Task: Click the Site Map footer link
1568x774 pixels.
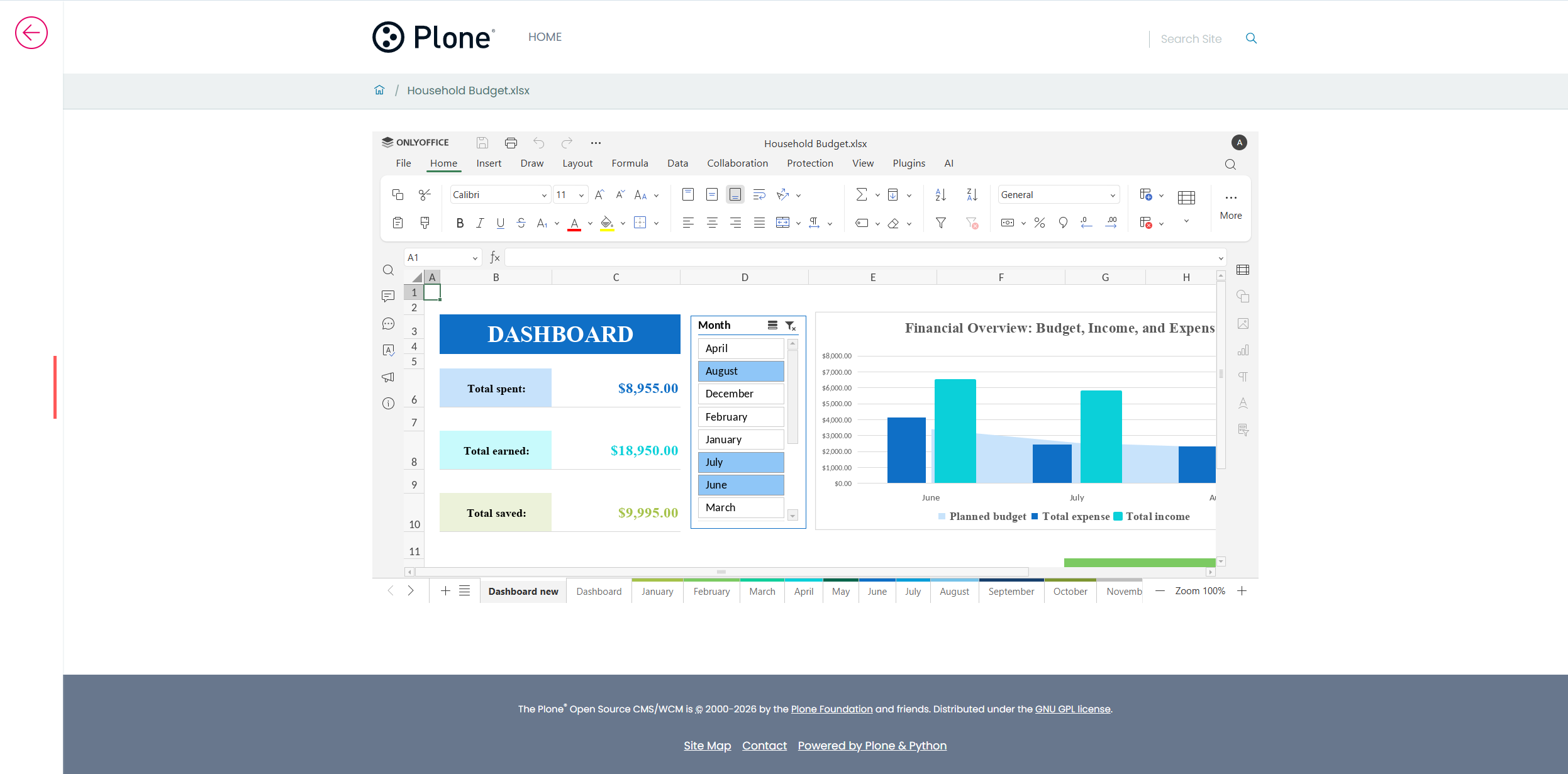Action: [707, 746]
